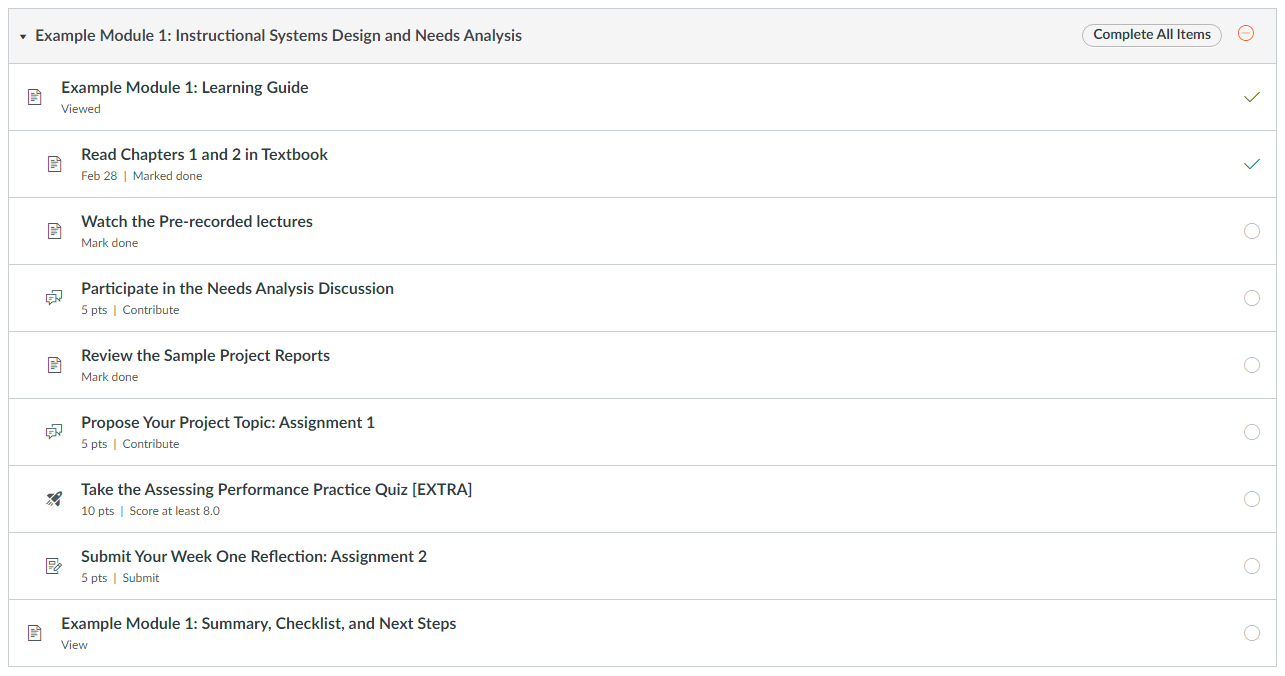Click the page icon beside Summary, Checklist, and Next Steps
The image size is (1285, 676).
coord(35,632)
